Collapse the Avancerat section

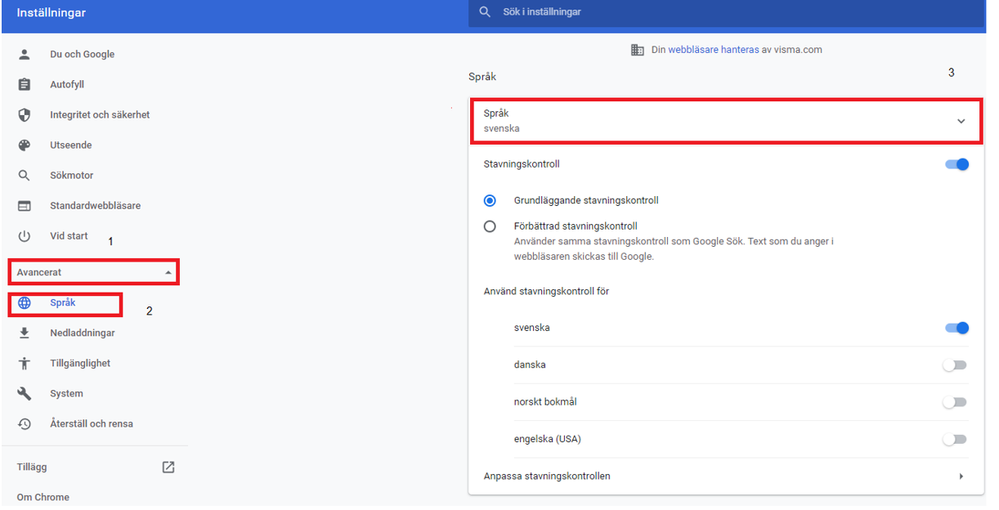point(94,272)
